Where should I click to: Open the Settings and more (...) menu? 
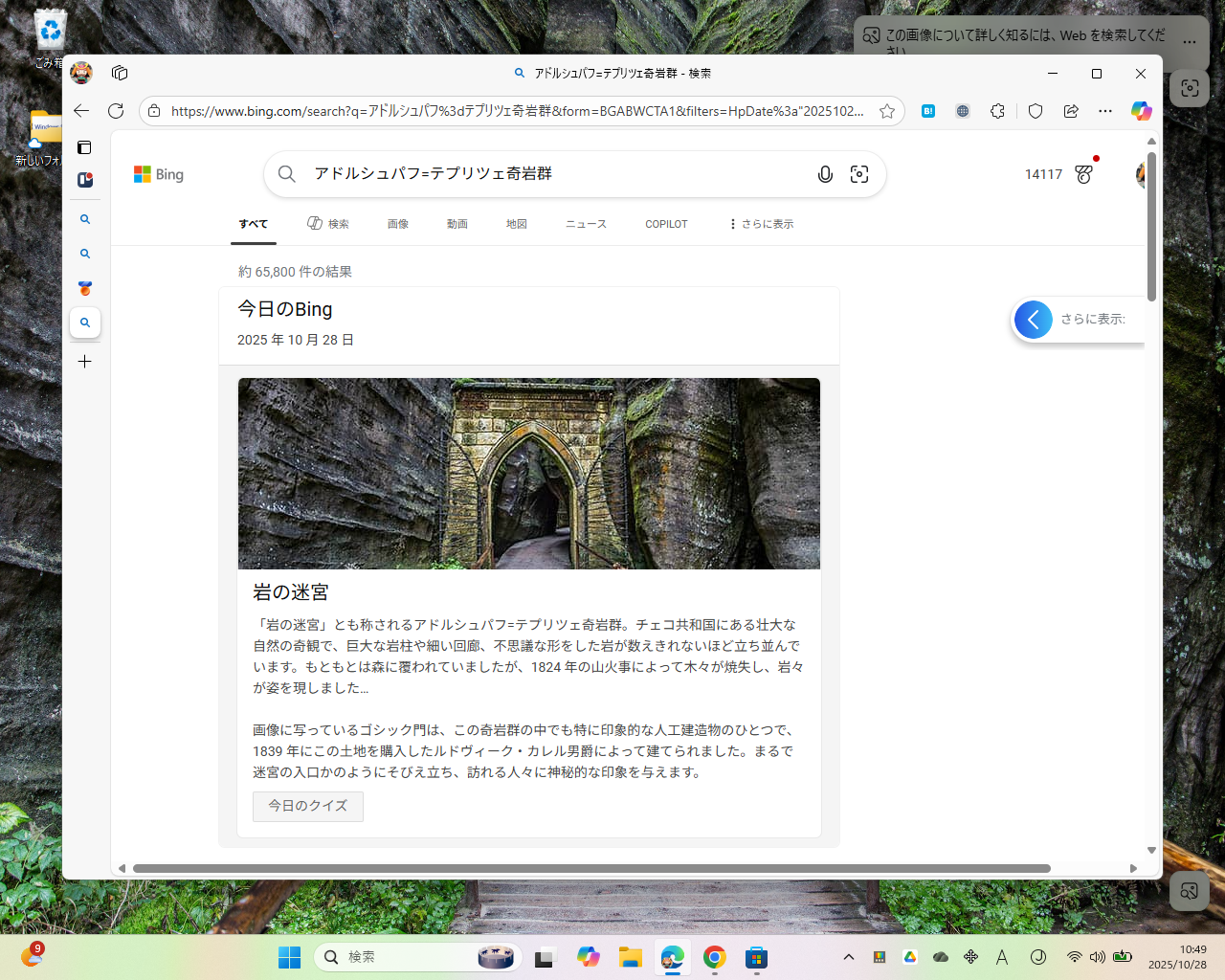click(x=1105, y=111)
